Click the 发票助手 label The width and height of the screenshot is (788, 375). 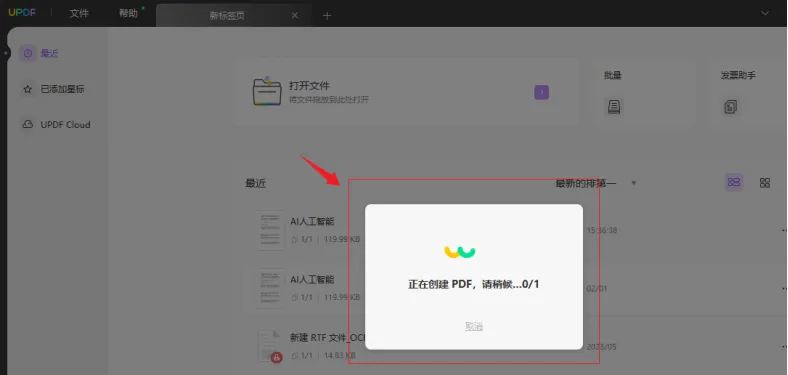point(738,75)
